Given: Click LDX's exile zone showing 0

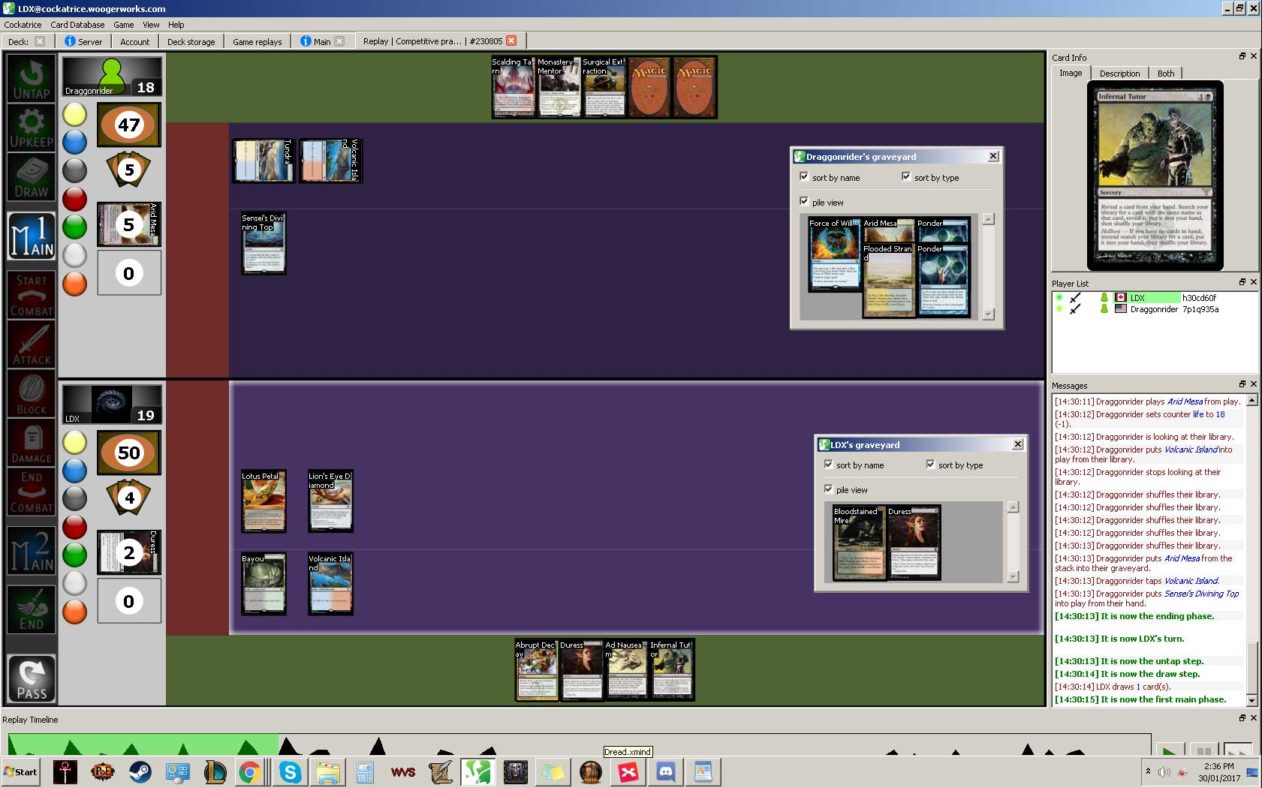Looking at the screenshot, I should 129,601.
